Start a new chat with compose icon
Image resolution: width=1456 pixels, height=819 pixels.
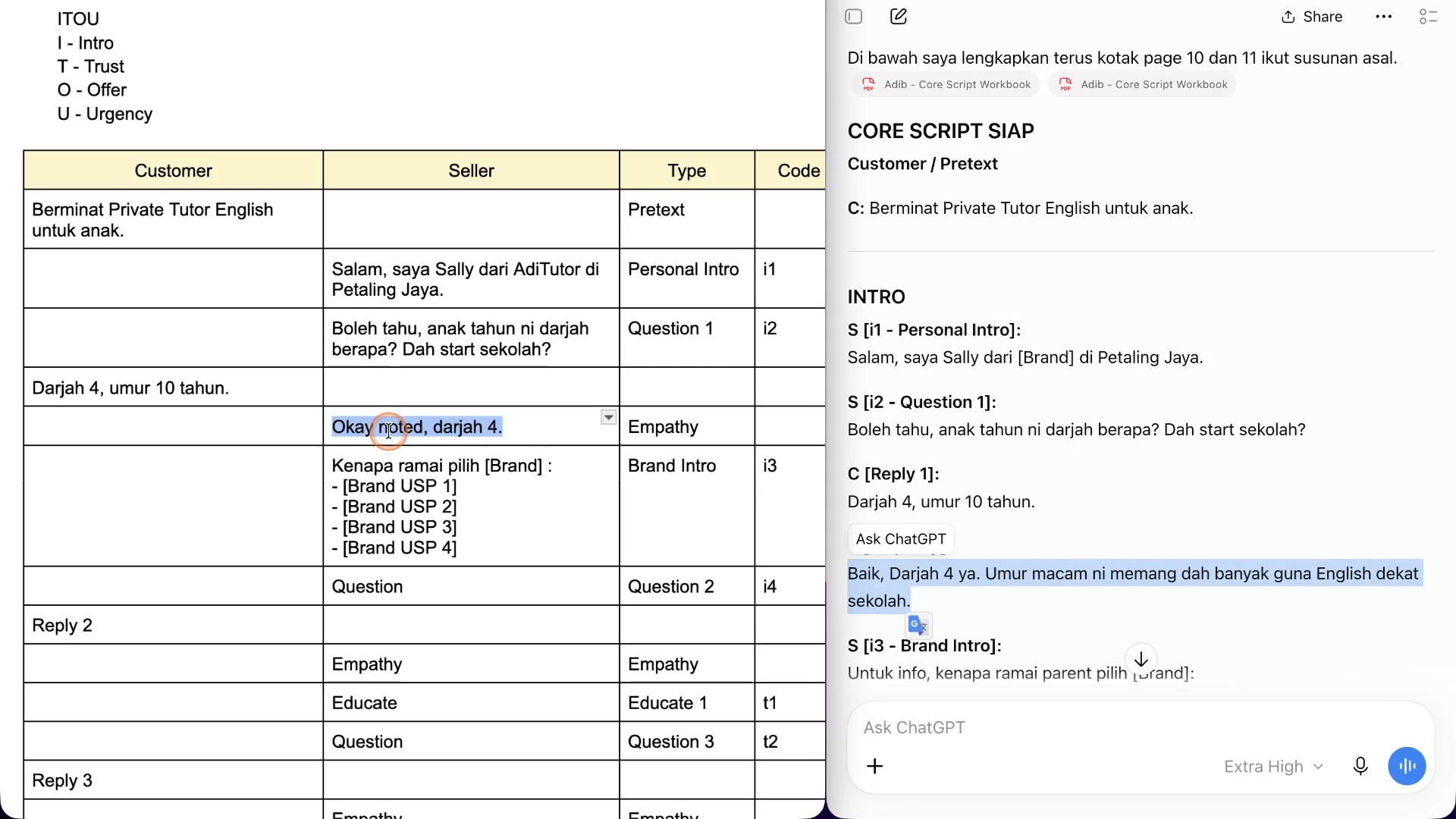(899, 17)
